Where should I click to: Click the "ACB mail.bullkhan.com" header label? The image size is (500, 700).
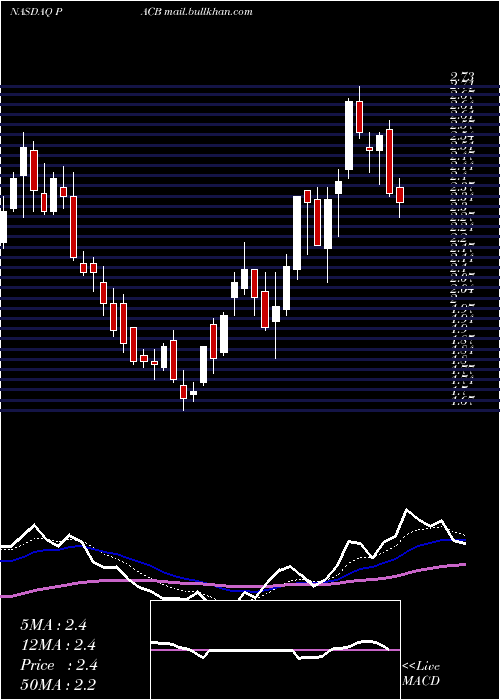coord(196,12)
